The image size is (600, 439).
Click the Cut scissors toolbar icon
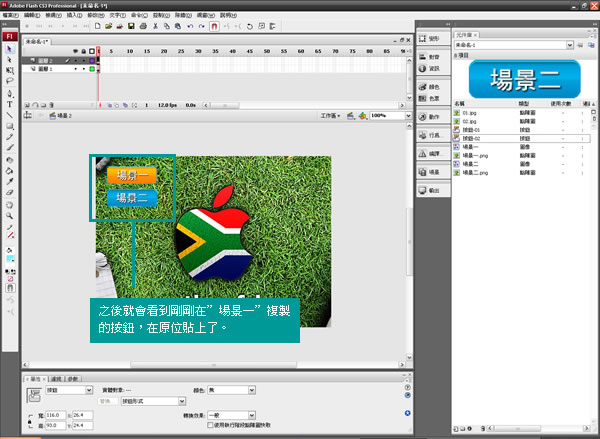click(155, 26)
